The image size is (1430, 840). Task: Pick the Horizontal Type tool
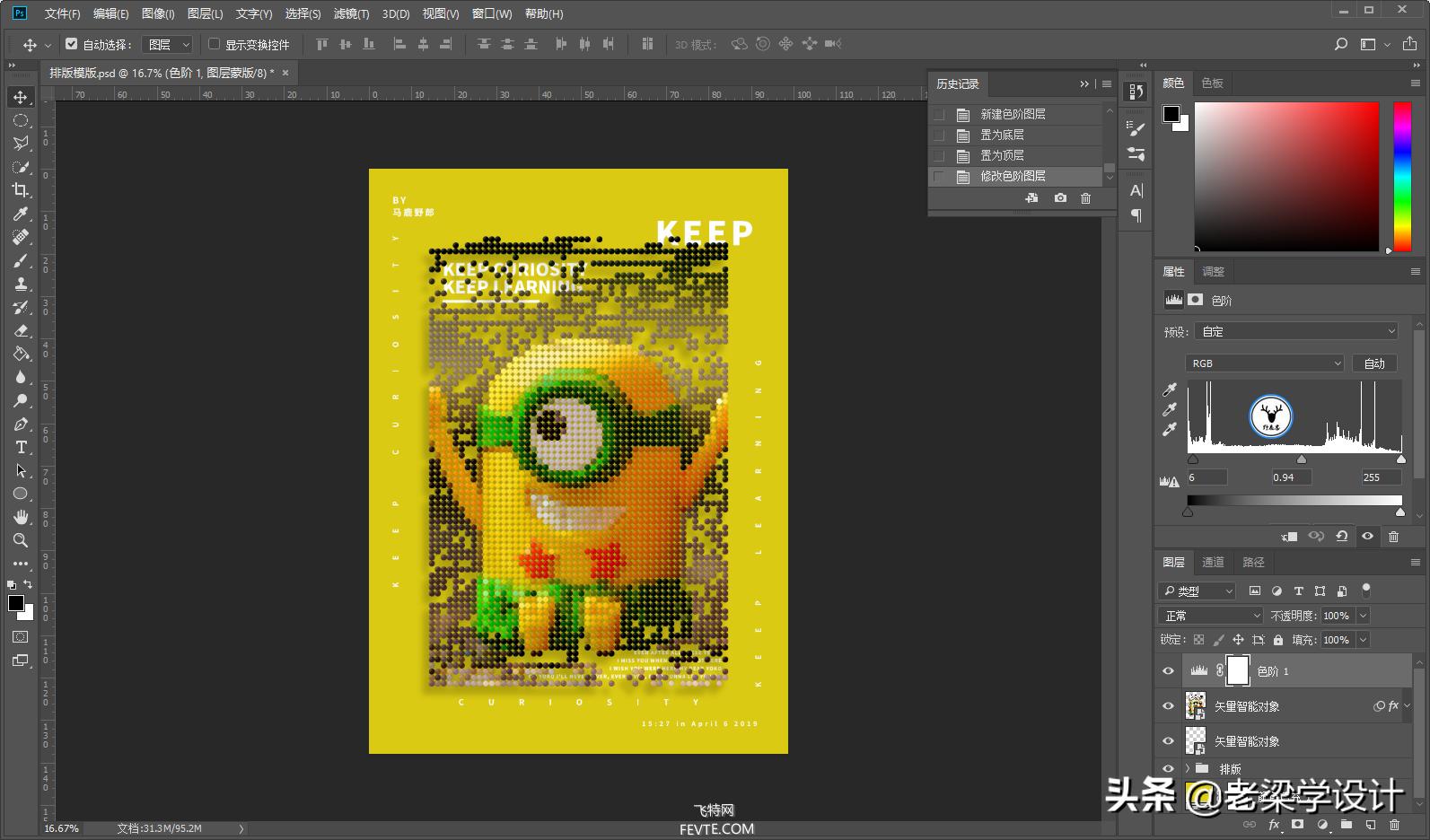pyautogui.click(x=20, y=447)
